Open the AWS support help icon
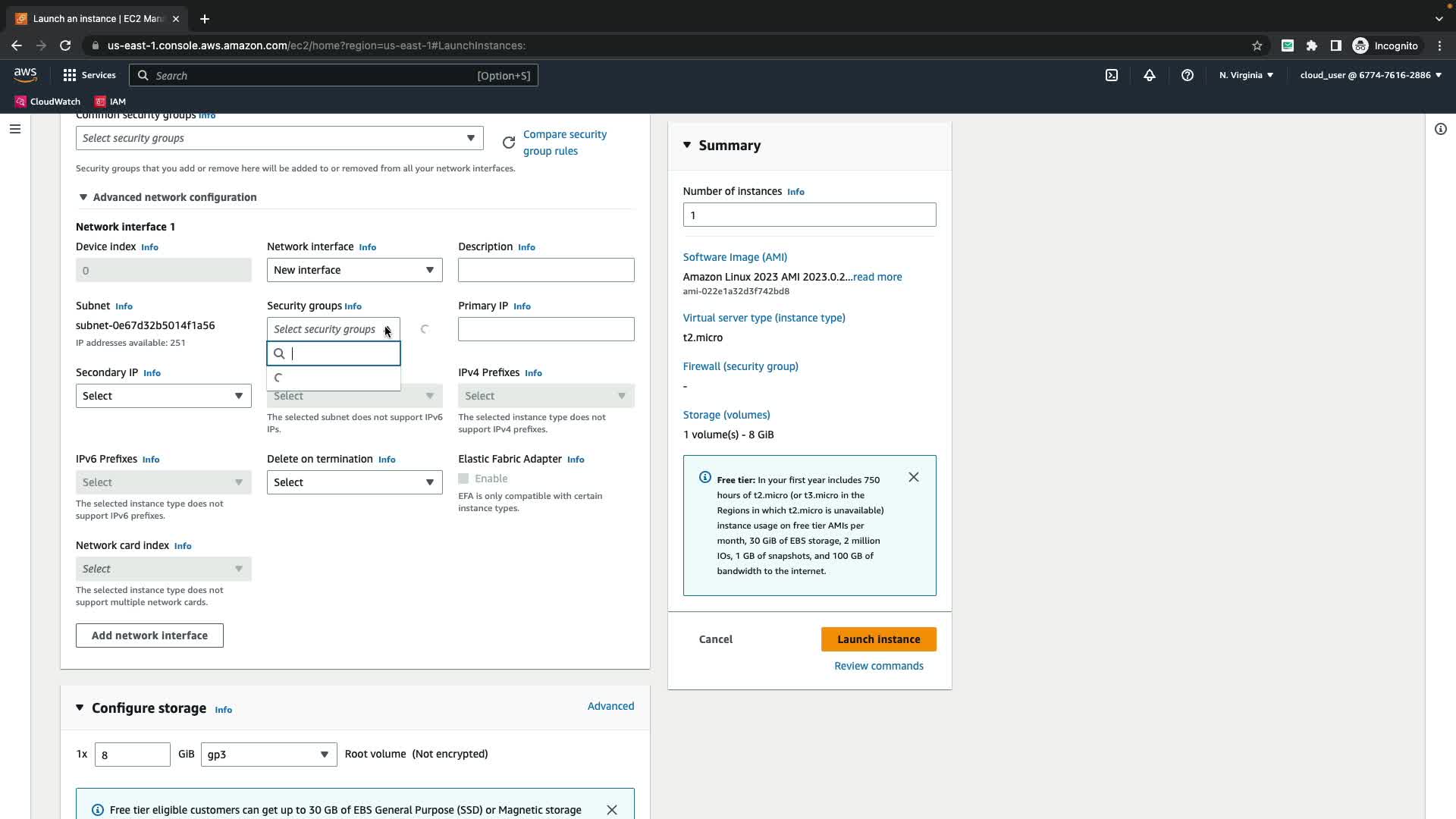 pos(1188,75)
